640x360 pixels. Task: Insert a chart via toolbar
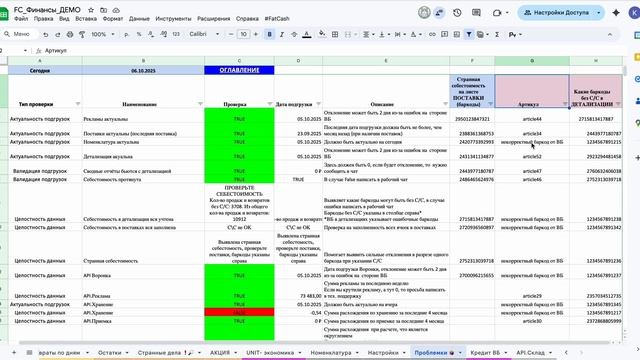point(457,35)
